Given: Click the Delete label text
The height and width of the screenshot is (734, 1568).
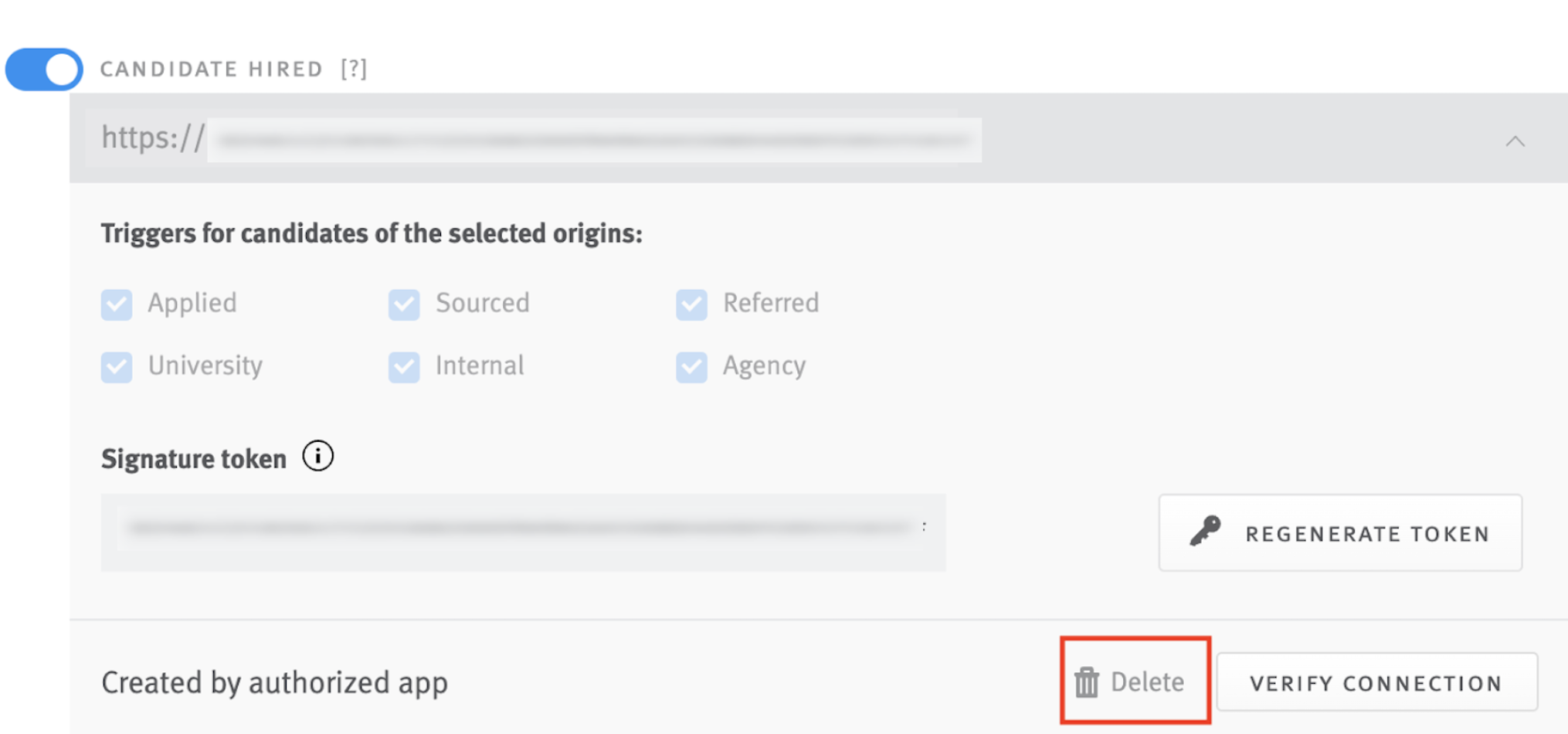Looking at the screenshot, I should point(1147,682).
